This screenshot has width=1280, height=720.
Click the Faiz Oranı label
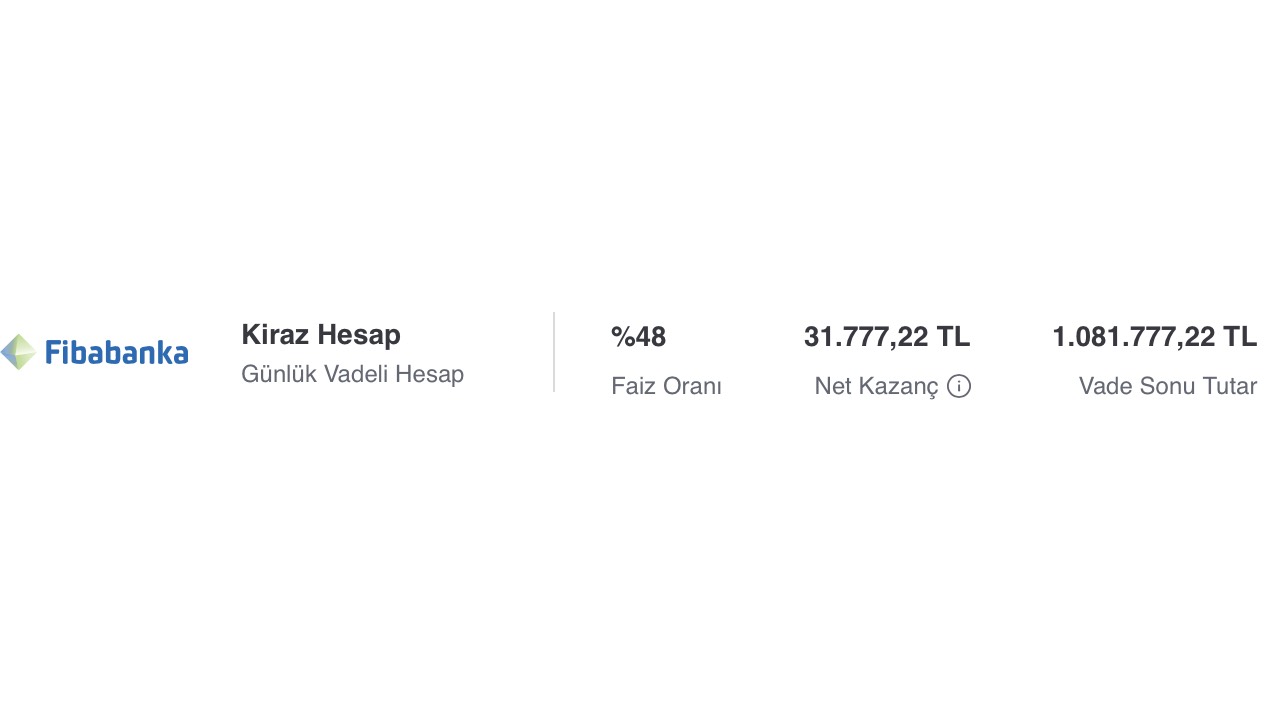667,386
